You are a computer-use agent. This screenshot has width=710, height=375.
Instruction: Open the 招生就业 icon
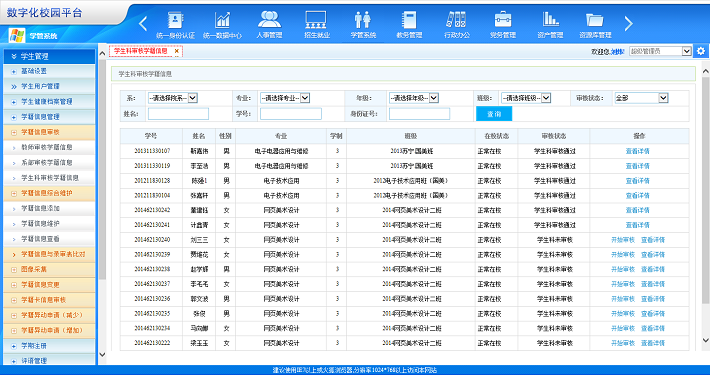[x=317, y=20]
